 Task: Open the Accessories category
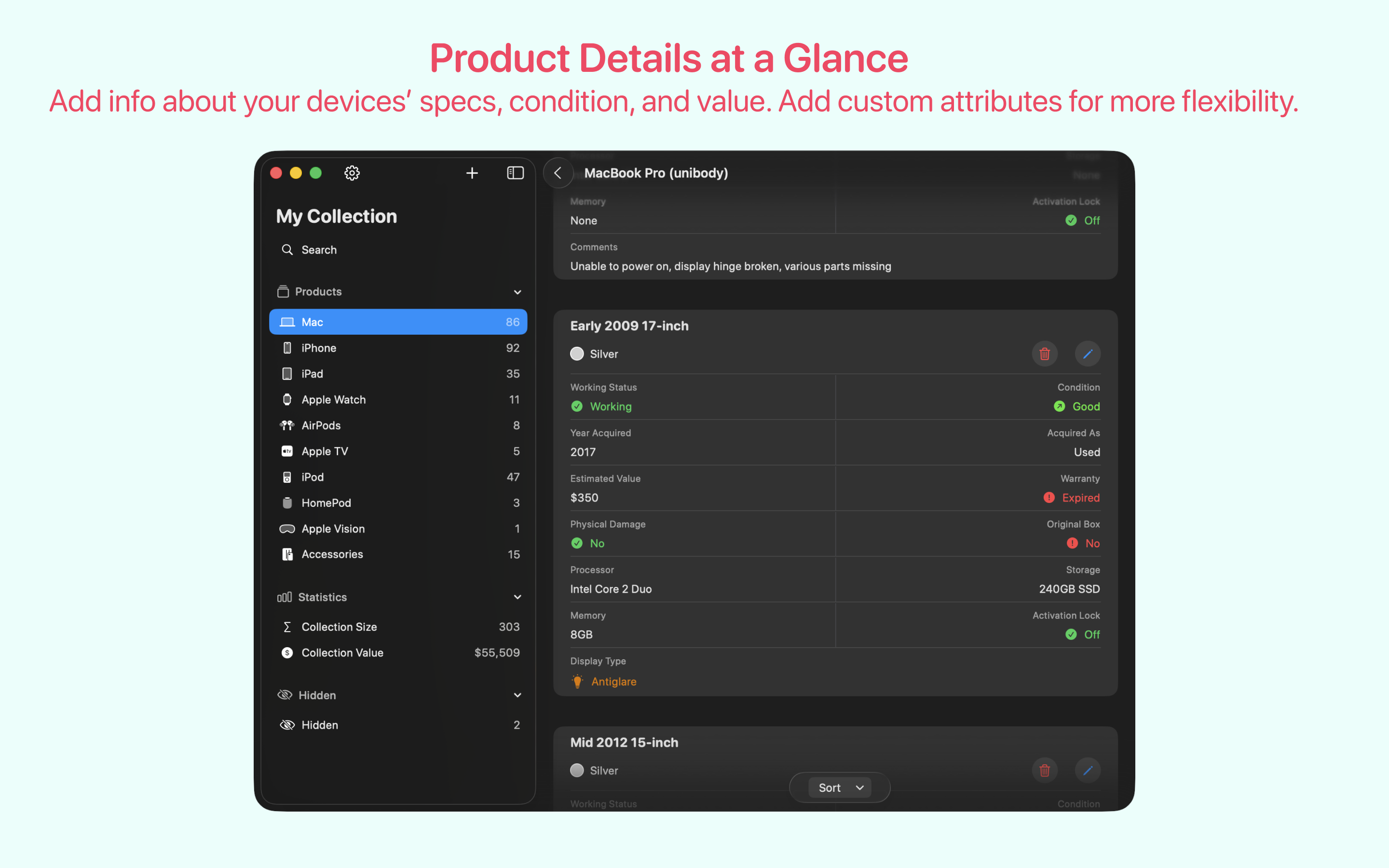pos(398,555)
